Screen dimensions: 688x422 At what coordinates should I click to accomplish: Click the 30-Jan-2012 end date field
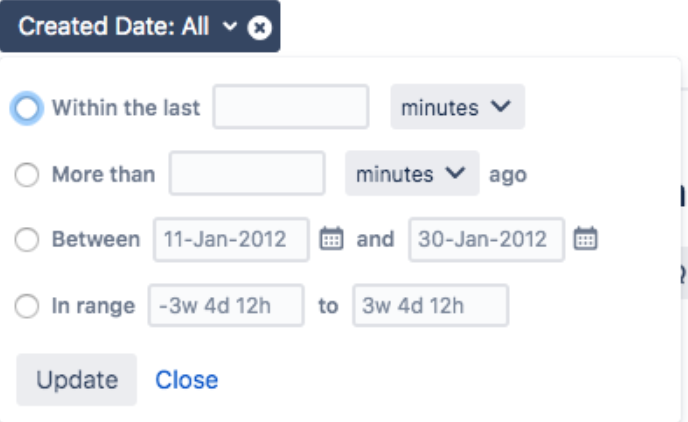point(487,240)
